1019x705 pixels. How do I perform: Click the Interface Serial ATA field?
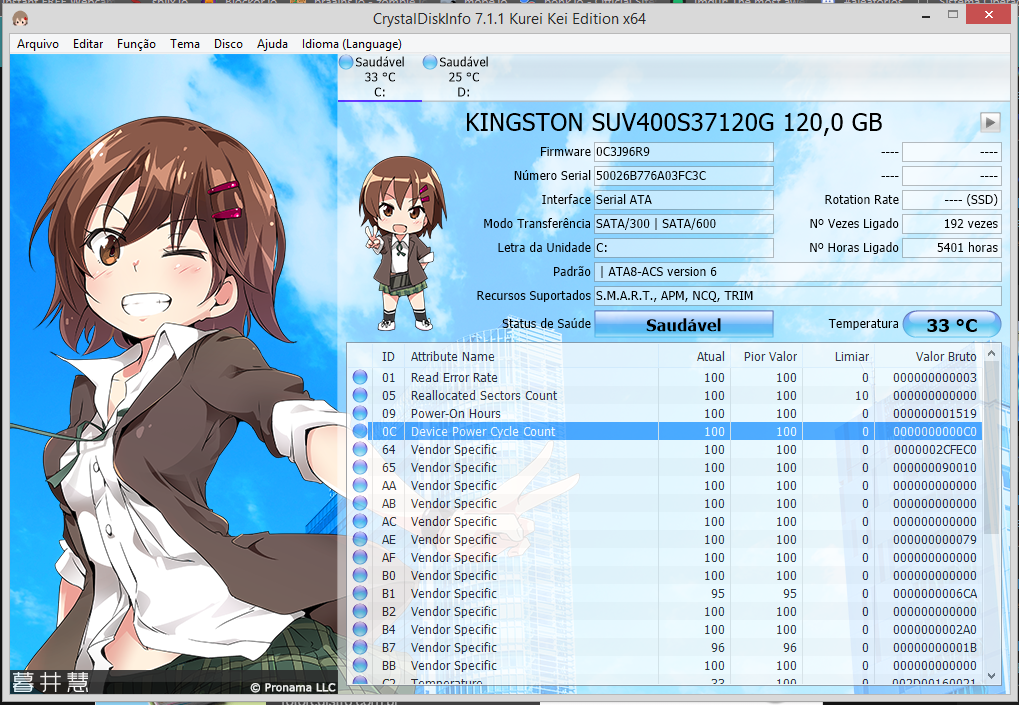pos(684,200)
